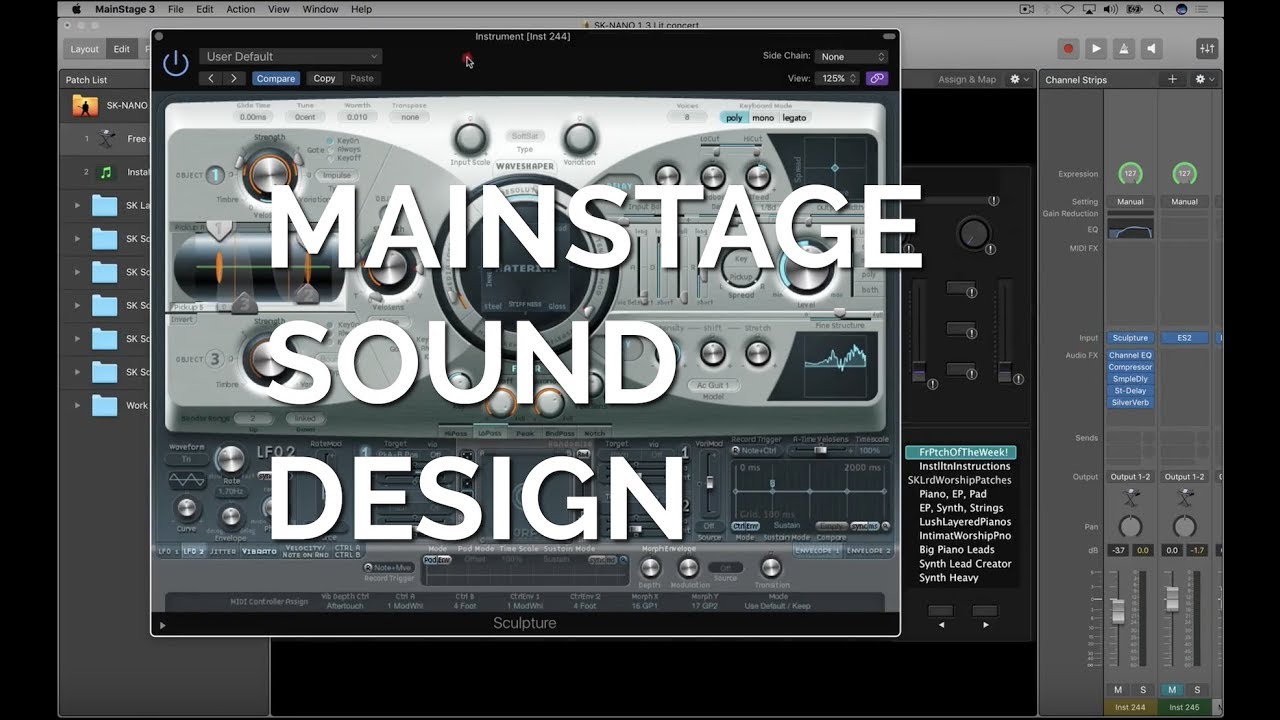This screenshot has height=720, width=1280.
Task: Toggle the Sculpture plugin power button
Action: pos(175,64)
